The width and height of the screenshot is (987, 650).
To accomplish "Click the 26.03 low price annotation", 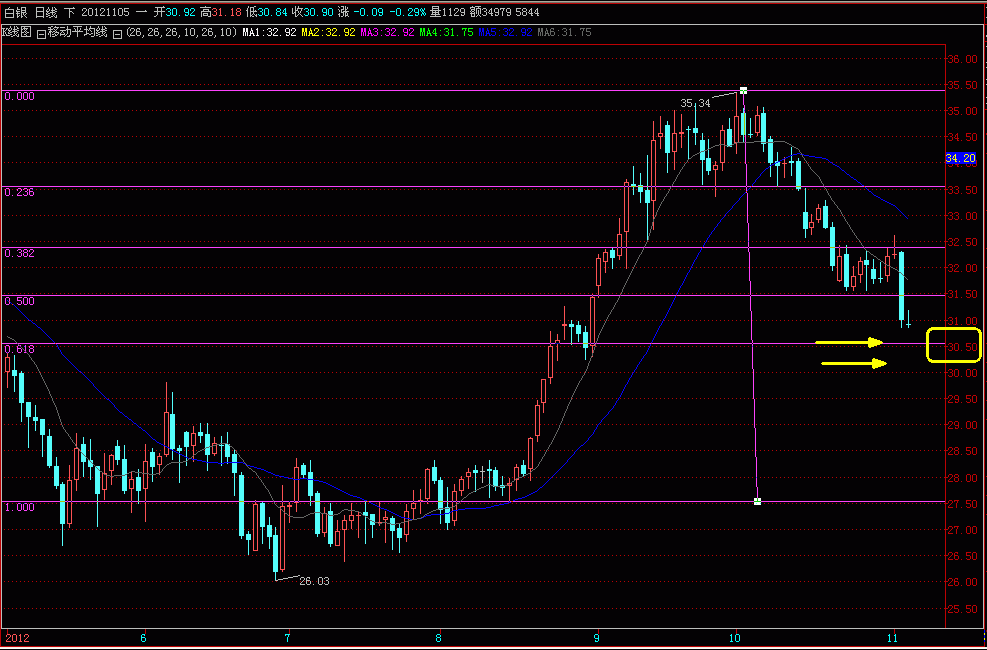I will (x=314, y=581).
